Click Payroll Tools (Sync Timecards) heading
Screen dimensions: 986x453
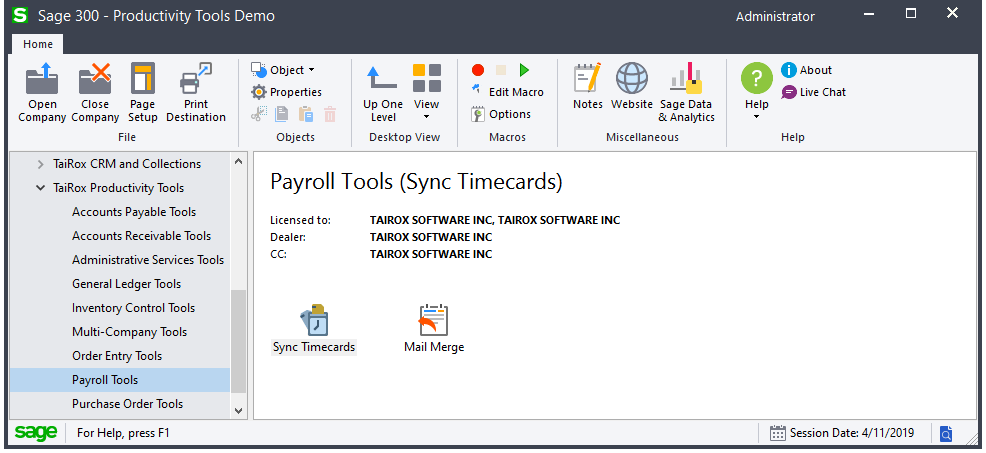pos(416,182)
